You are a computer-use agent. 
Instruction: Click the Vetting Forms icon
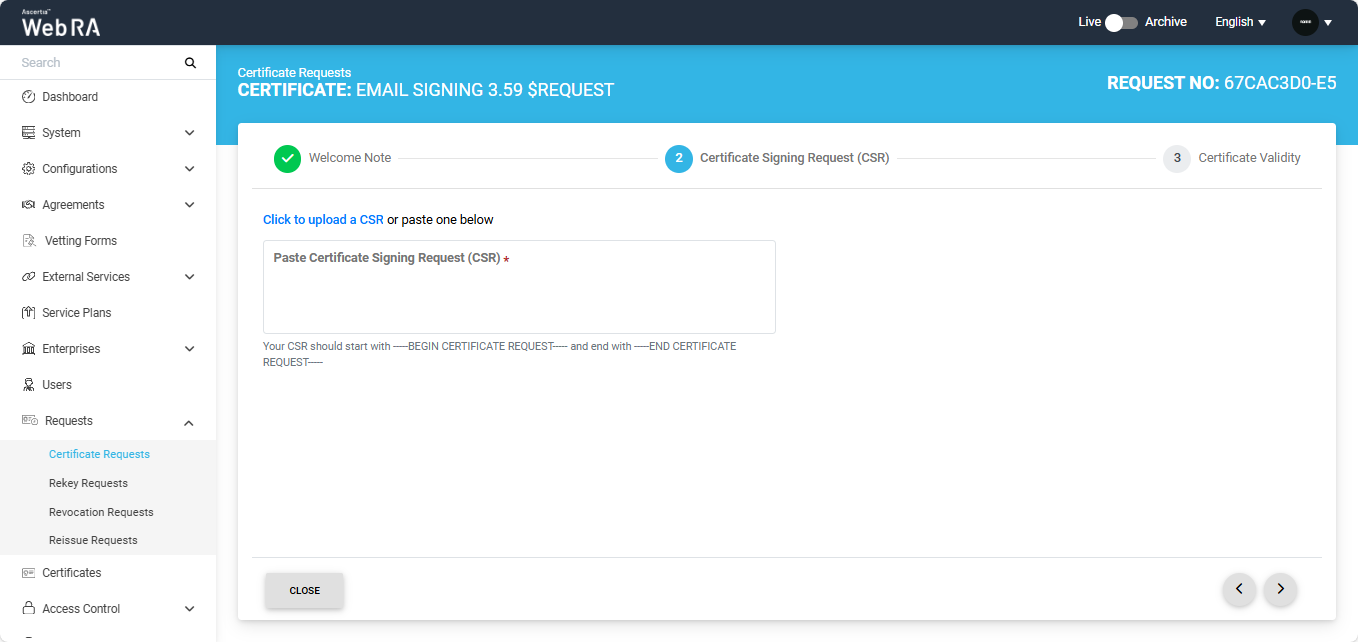pyautogui.click(x=29, y=241)
